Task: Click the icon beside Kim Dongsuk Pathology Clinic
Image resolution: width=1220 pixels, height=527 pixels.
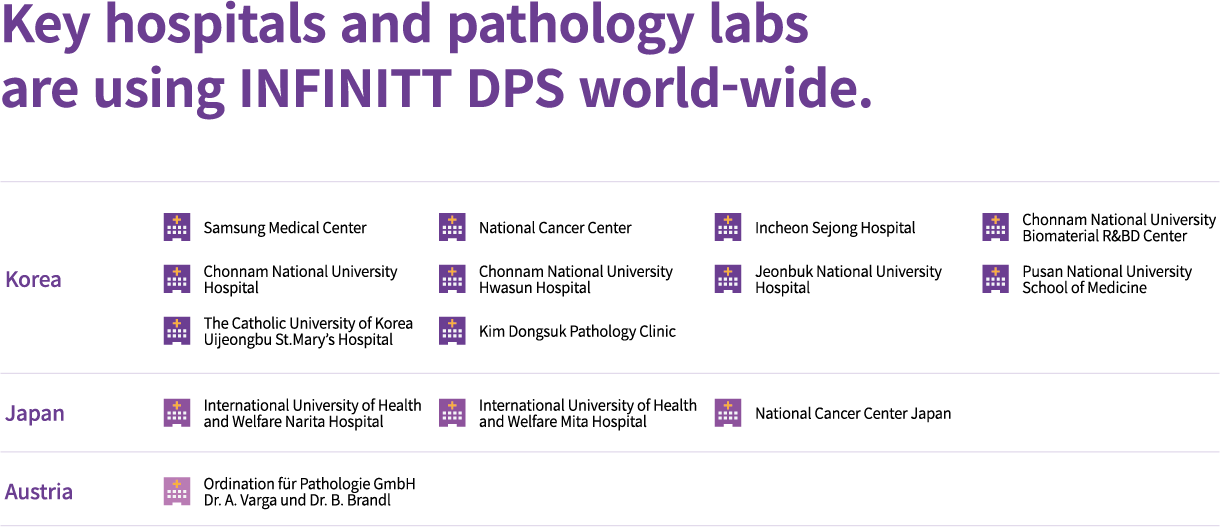Action: point(452,331)
